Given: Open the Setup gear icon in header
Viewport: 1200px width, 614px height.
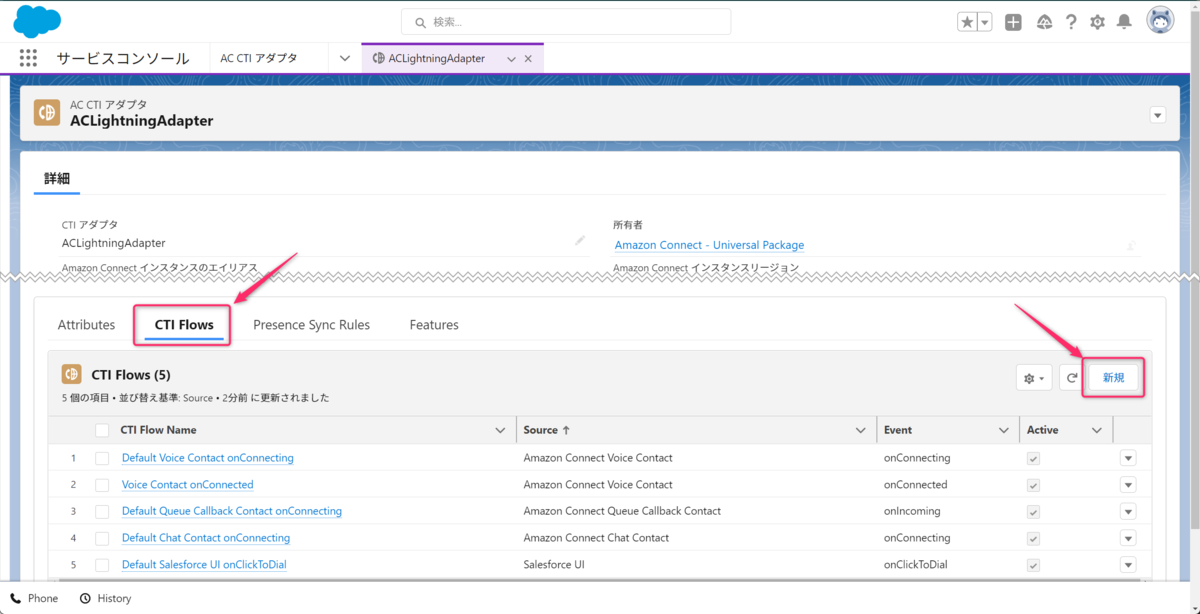Looking at the screenshot, I should pyautogui.click(x=1097, y=22).
